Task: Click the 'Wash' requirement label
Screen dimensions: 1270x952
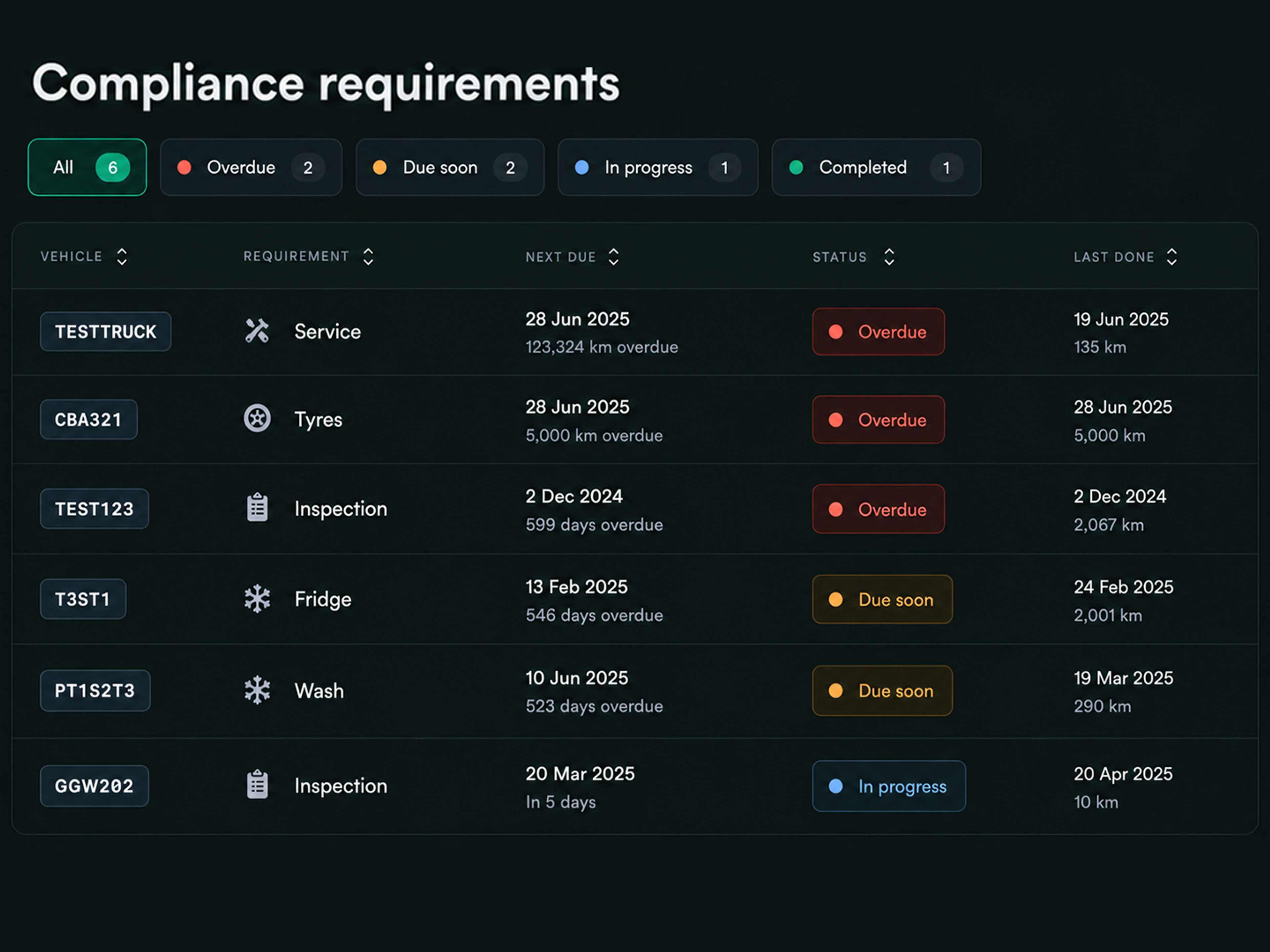Action: (319, 690)
